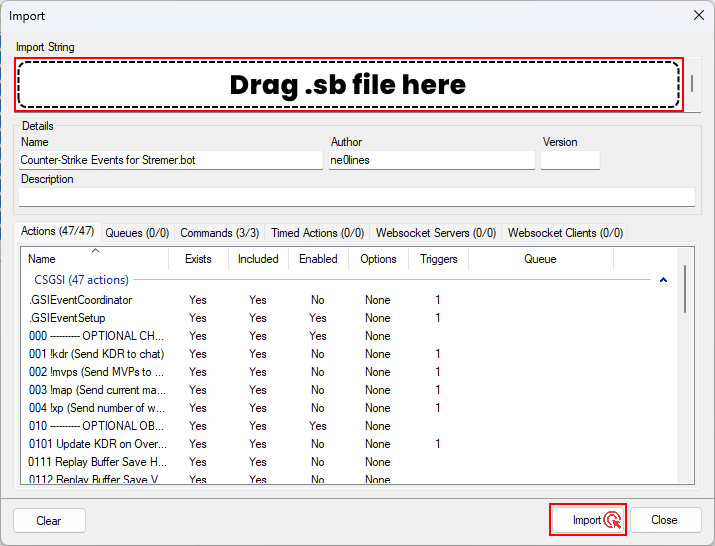Close the Import dialog window

[696, 16]
